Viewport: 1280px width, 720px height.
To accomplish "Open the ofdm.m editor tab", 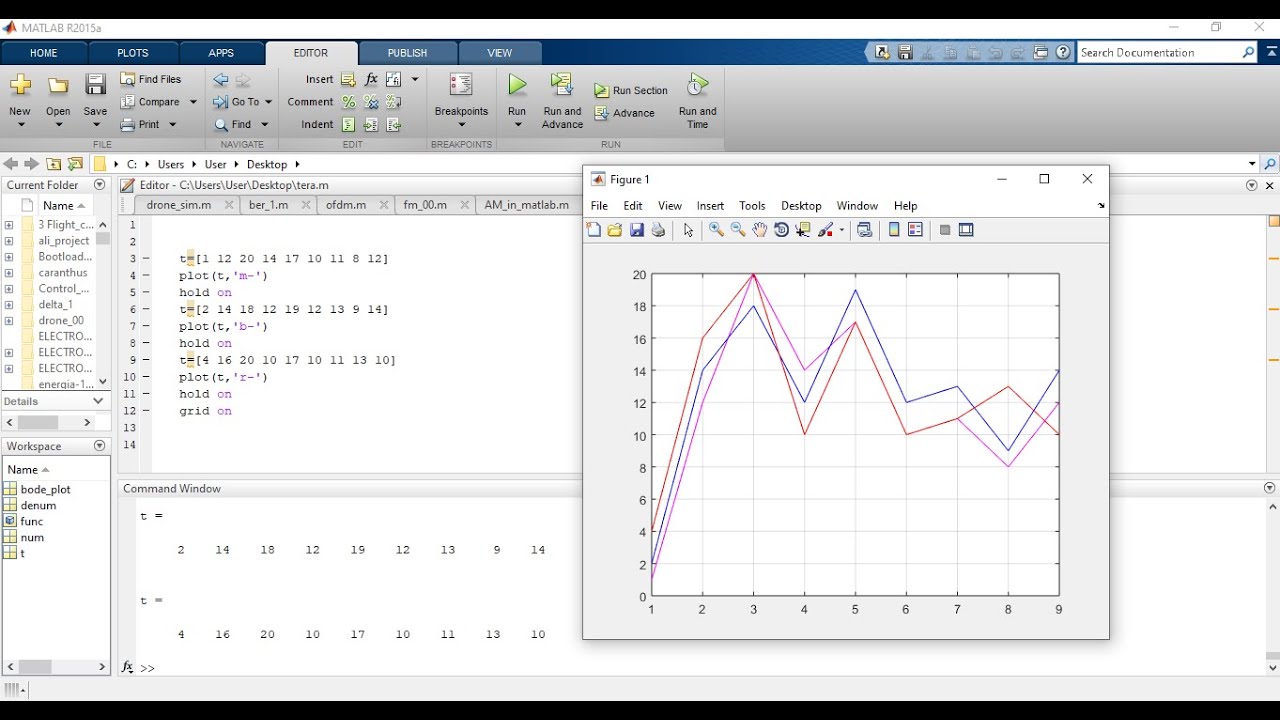I will coord(346,205).
